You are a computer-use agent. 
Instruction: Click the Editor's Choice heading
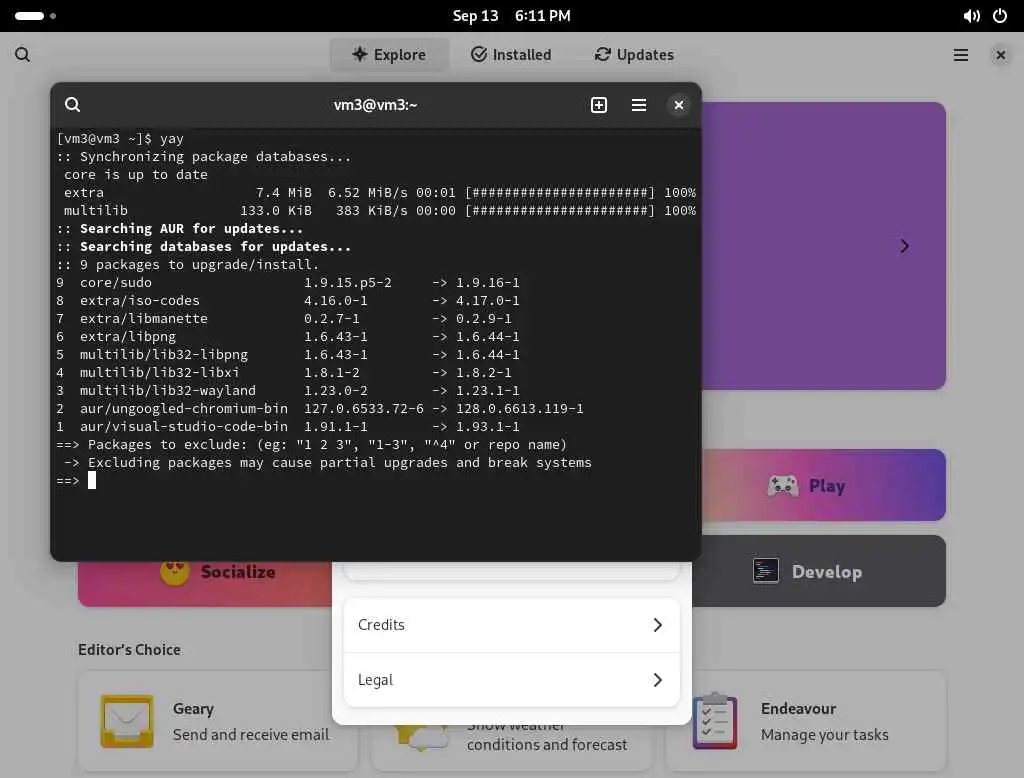129,649
